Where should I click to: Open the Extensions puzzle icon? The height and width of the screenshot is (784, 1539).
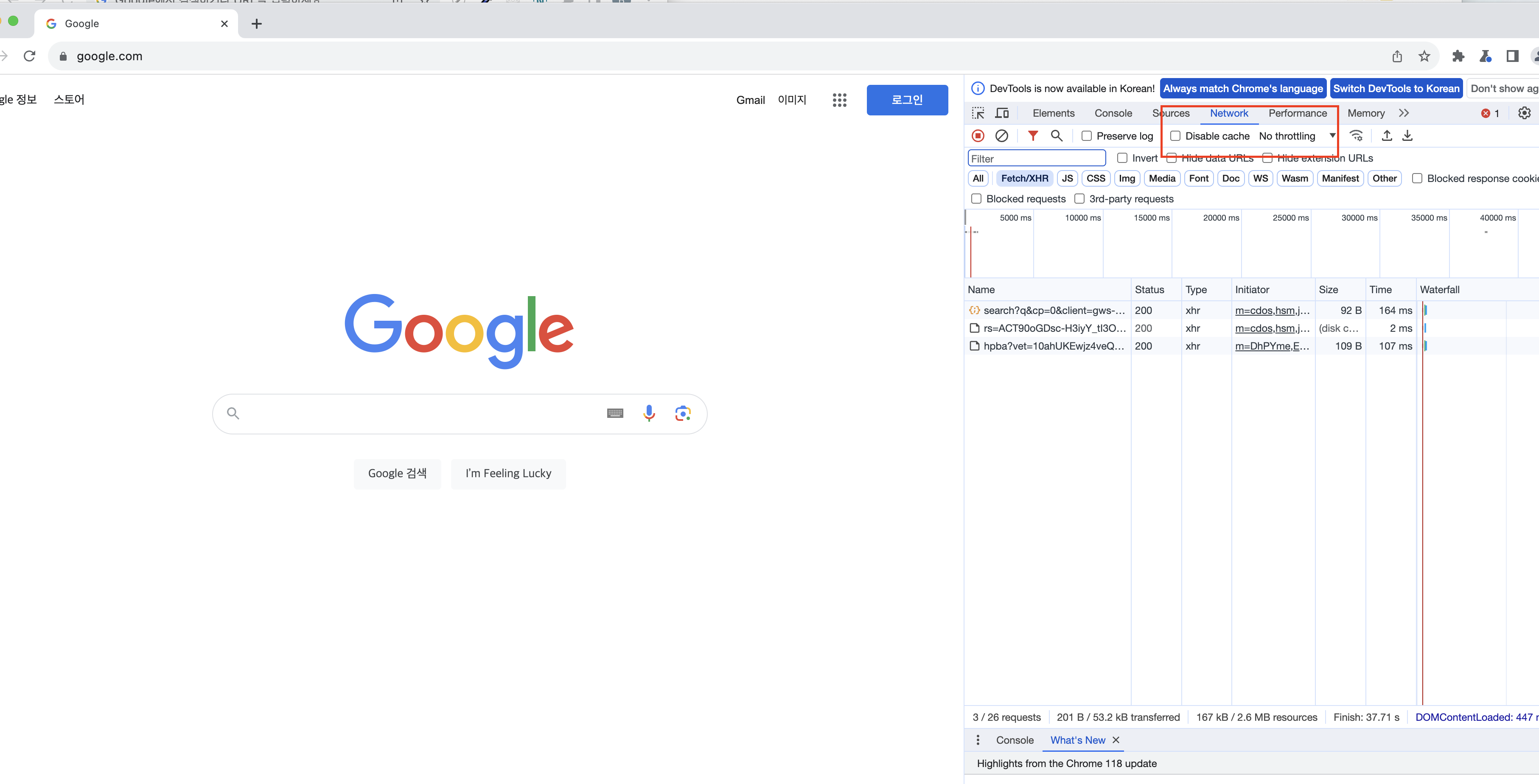(1458, 56)
